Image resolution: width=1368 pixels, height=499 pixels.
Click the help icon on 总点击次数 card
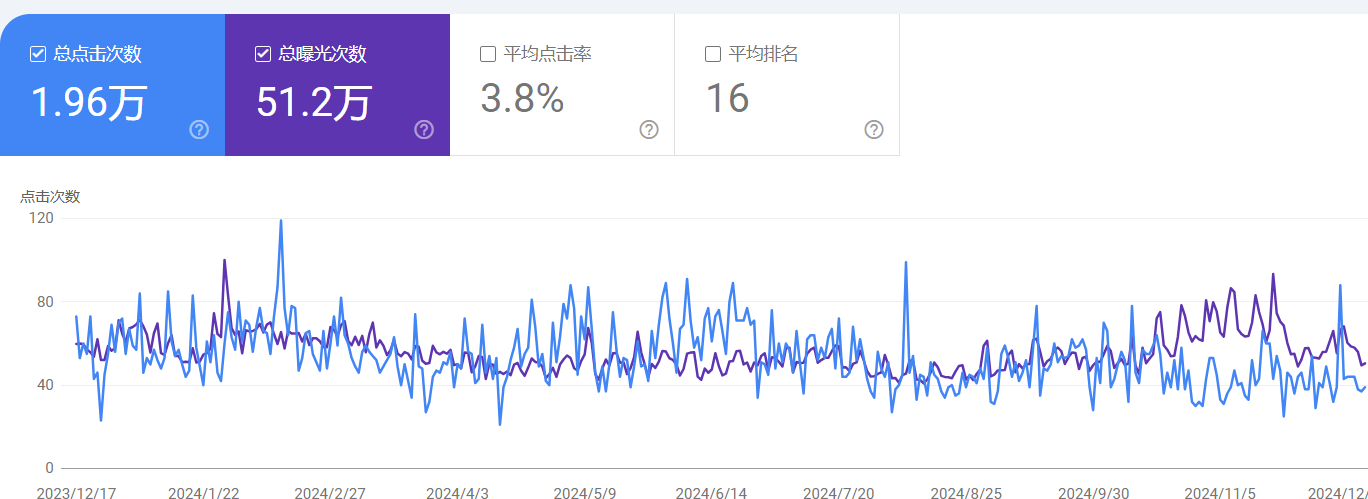(199, 130)
